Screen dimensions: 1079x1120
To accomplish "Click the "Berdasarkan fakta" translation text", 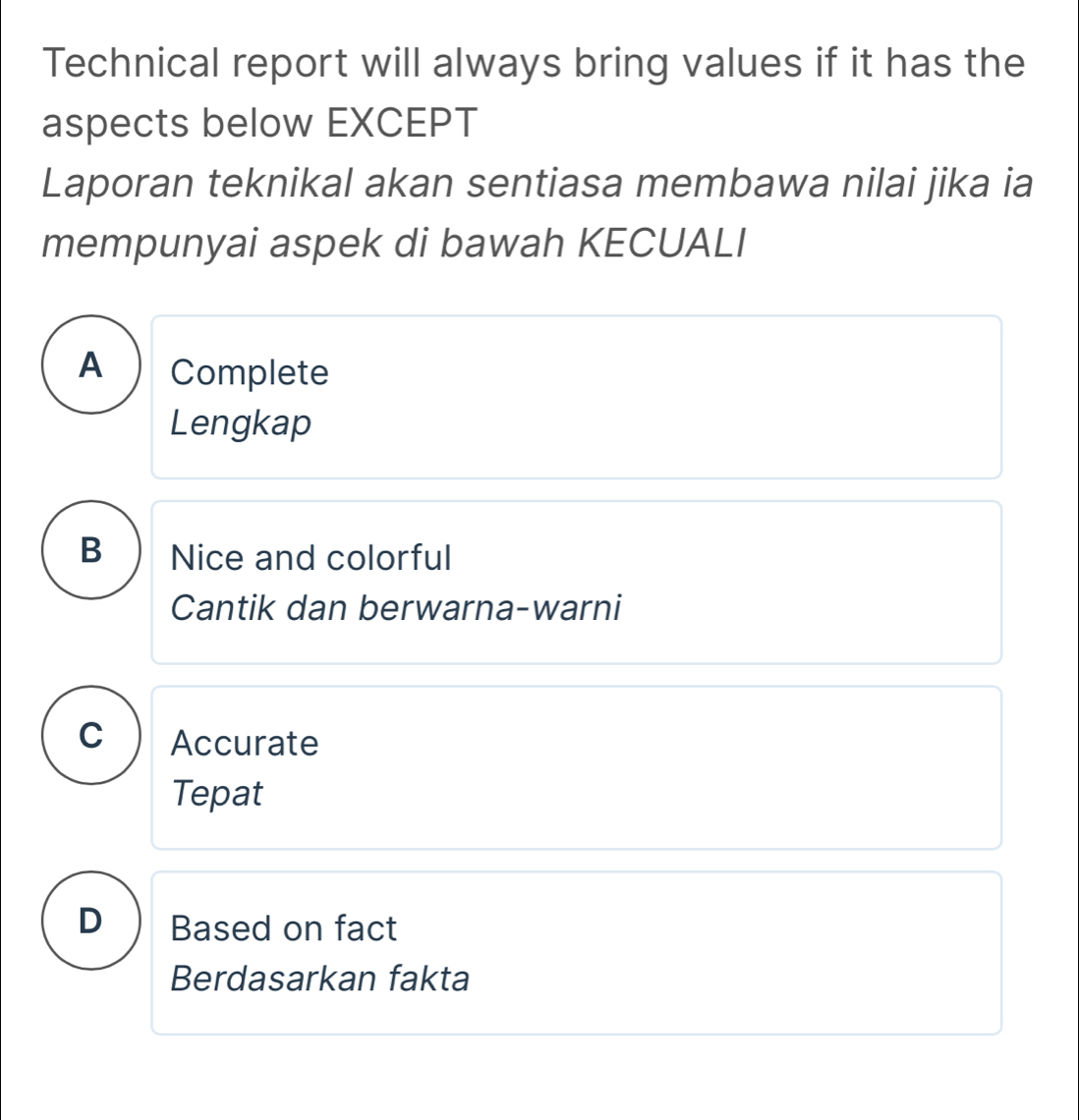I will point(319,979).
